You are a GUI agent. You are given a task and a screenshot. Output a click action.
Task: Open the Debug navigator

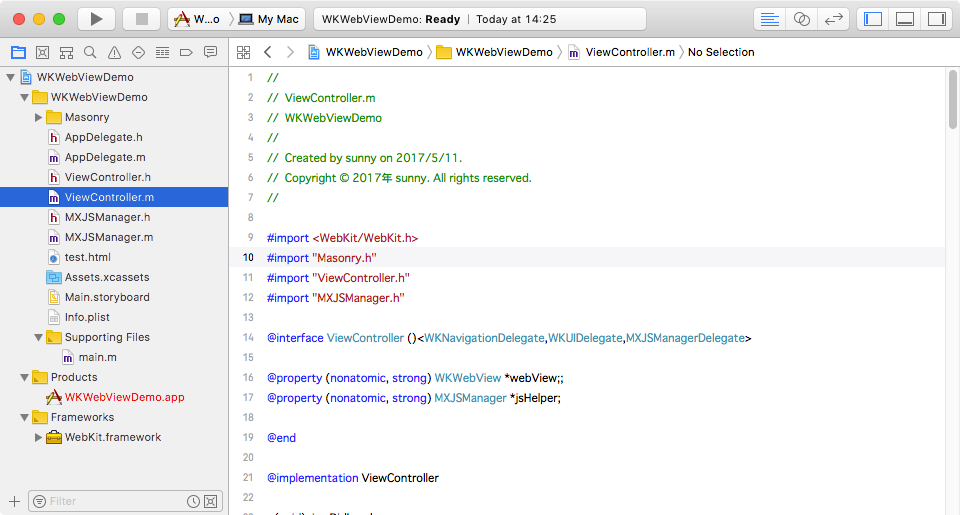[x=162, y=53]
